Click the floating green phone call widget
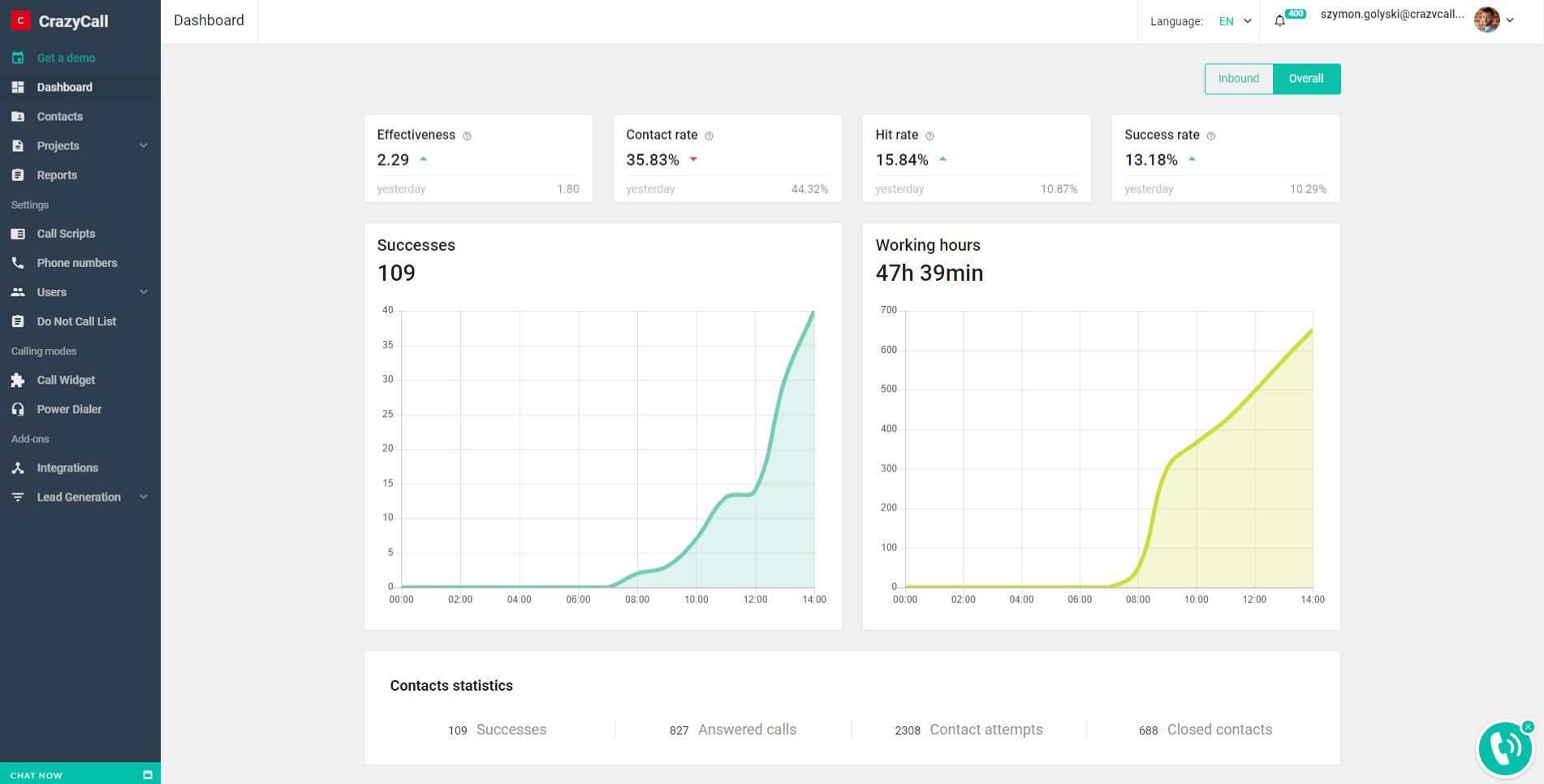 (x=1504, y=748)
